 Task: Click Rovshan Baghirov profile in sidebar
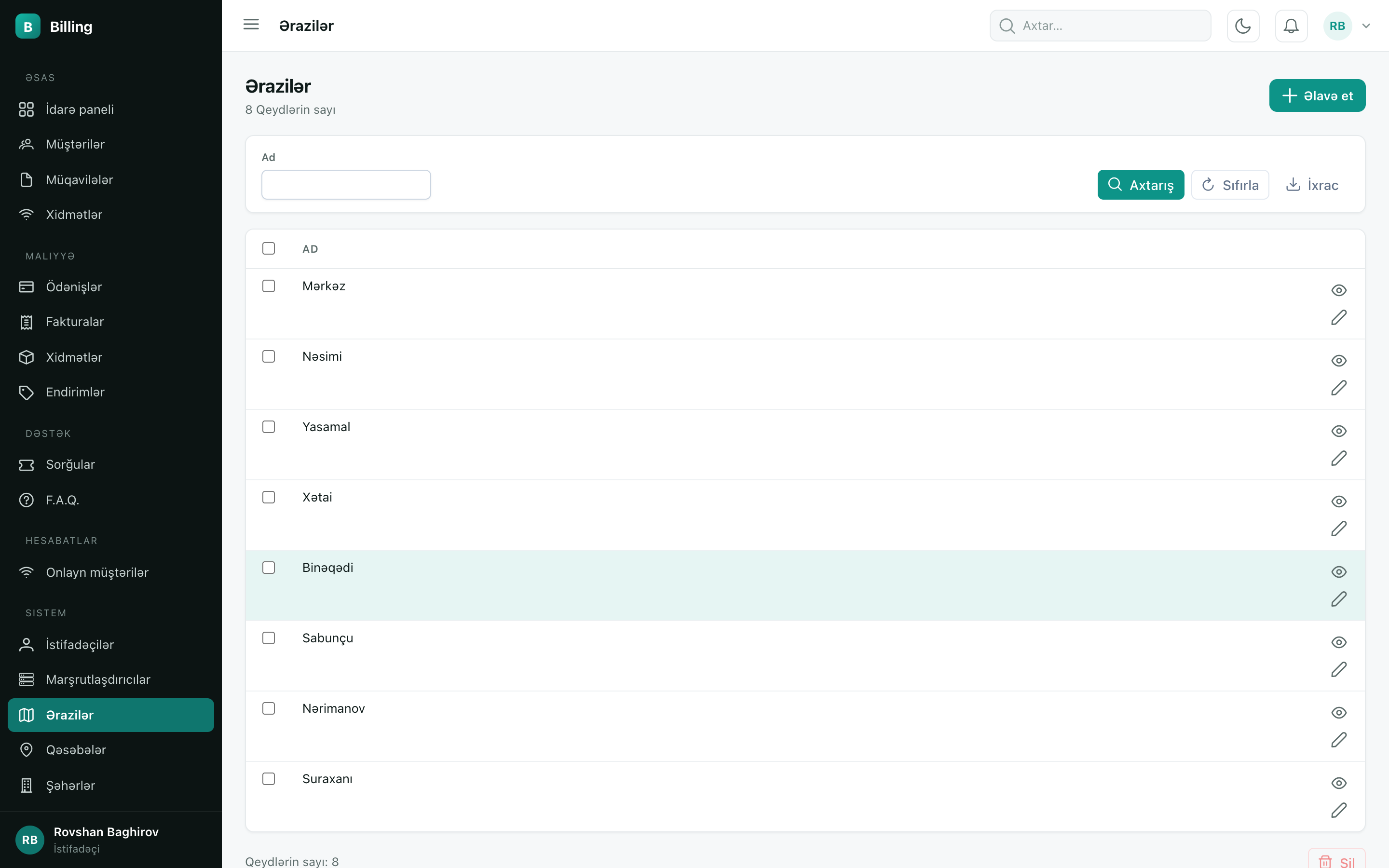coord(111,840)
